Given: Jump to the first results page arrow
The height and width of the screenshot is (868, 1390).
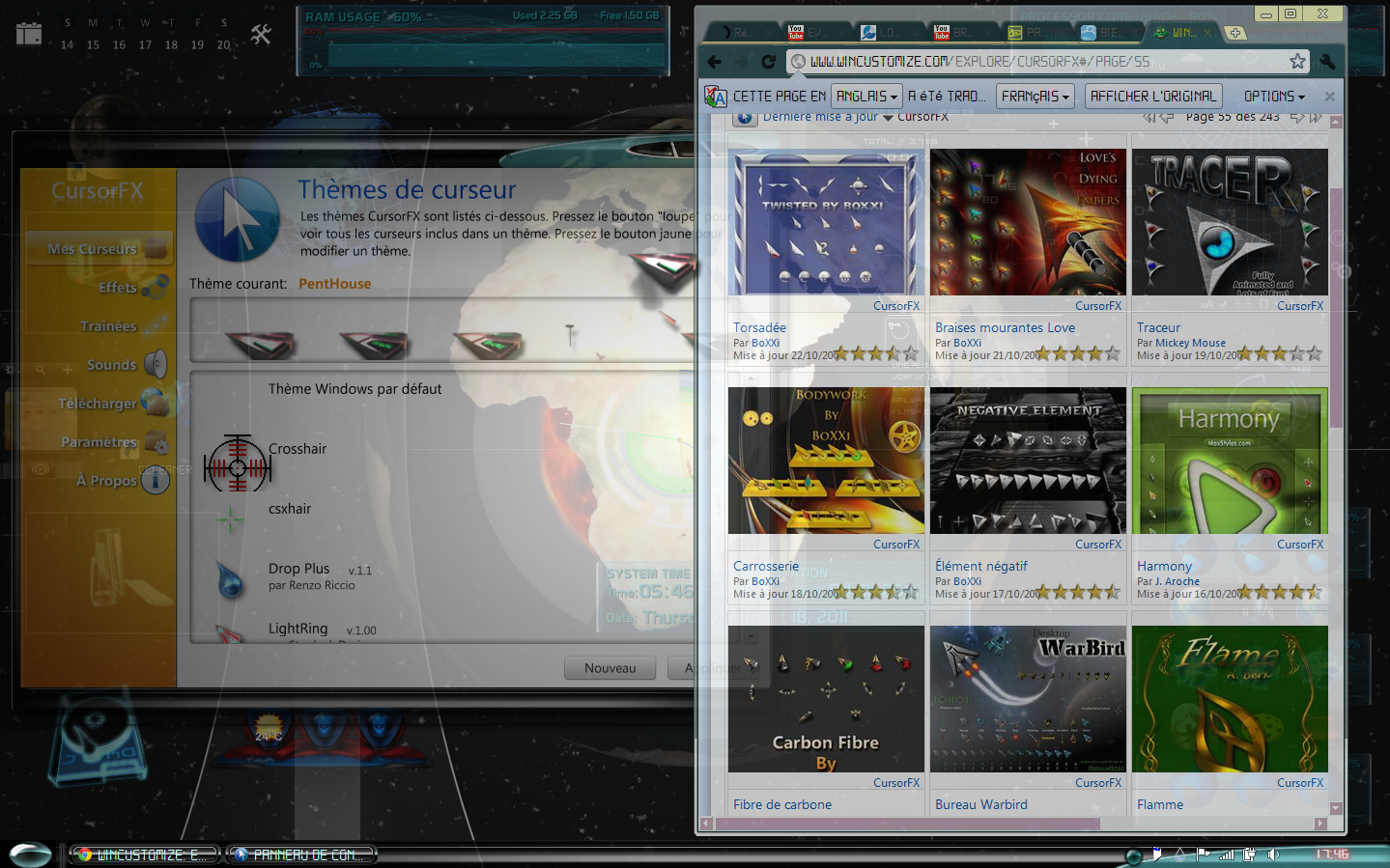Looking at the screenshot, I should click(1149, 117).
